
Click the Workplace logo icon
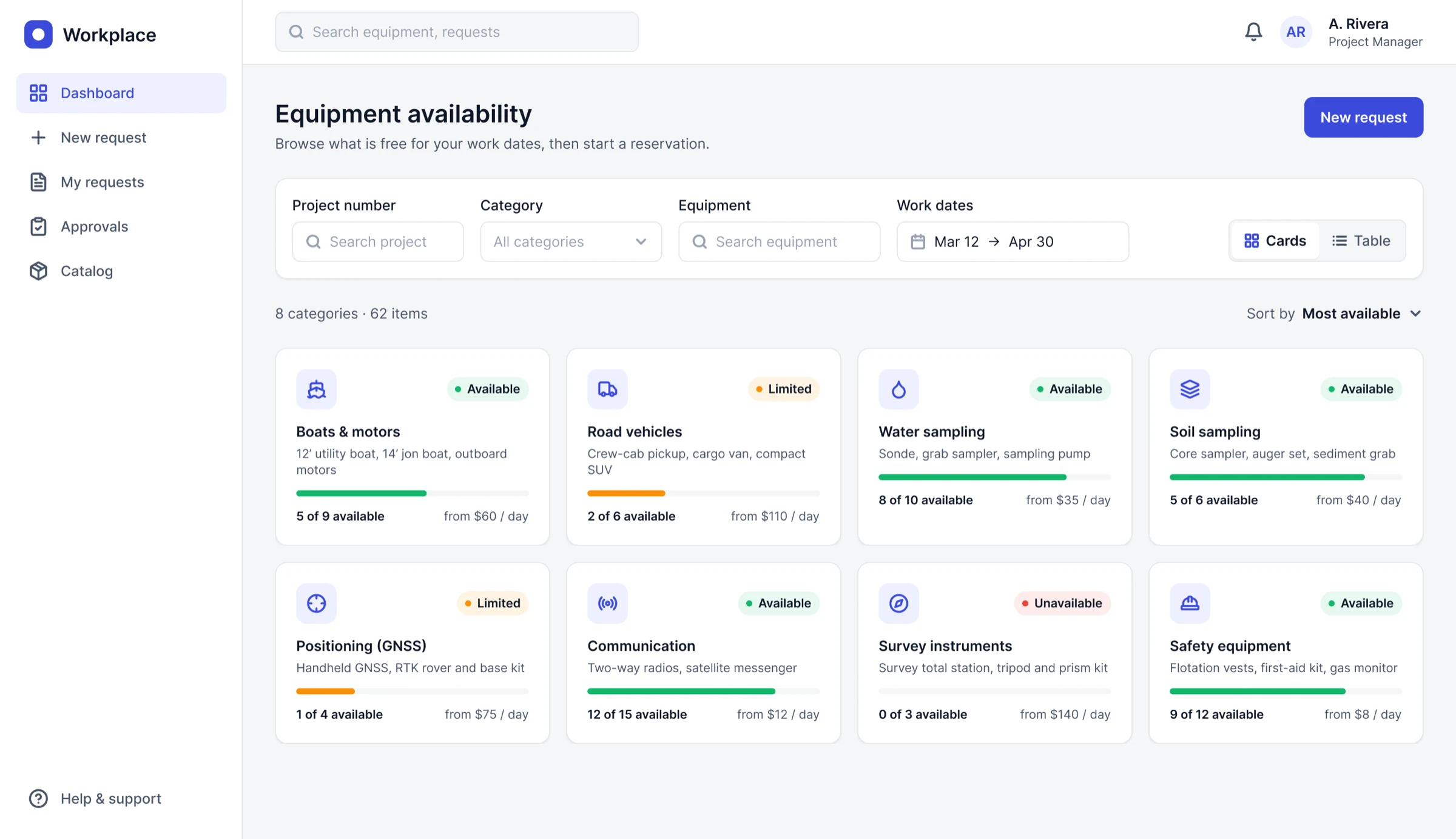38,35
